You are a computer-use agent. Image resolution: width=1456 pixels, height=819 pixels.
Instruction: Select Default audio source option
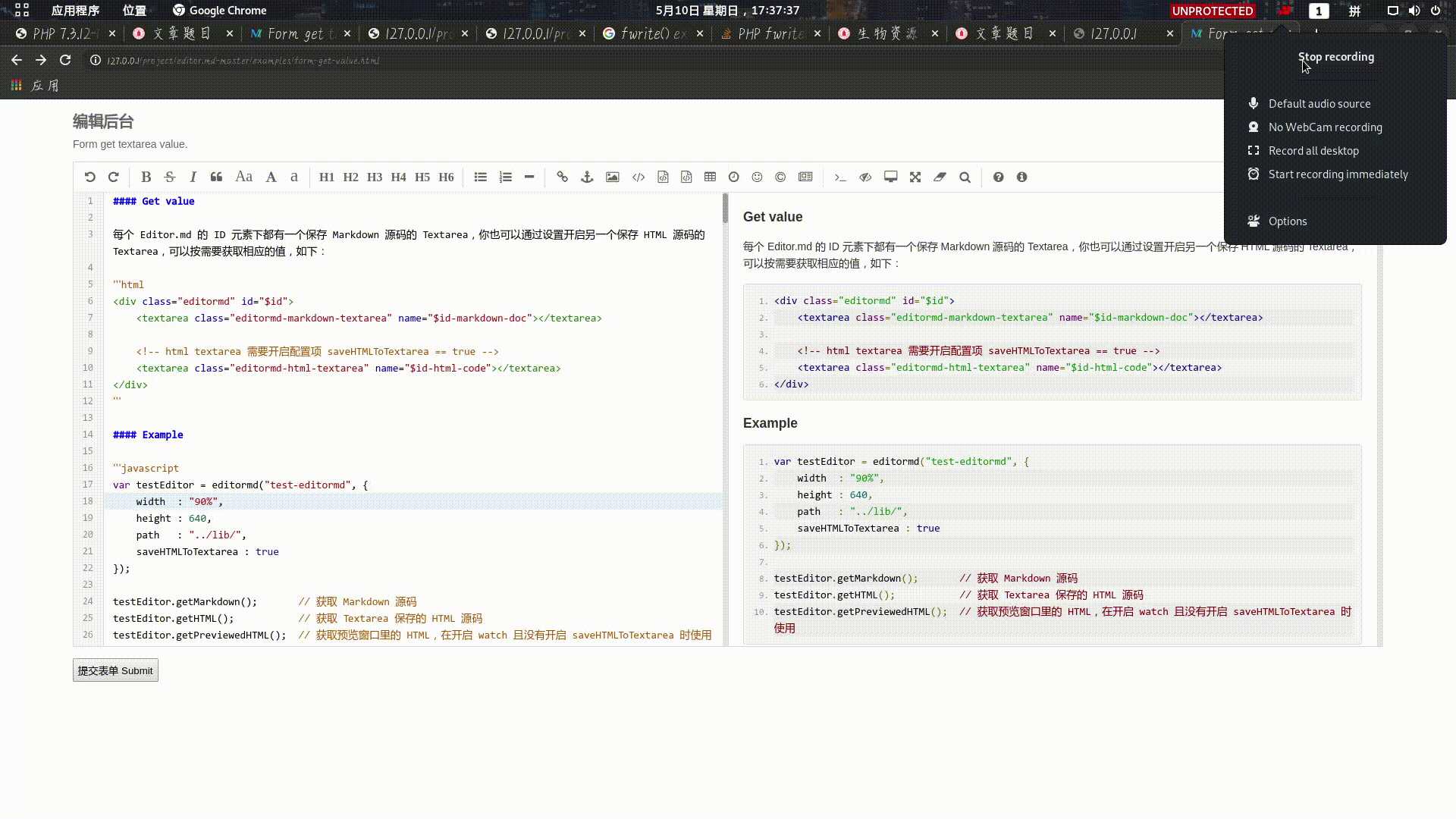(1319, 104)
